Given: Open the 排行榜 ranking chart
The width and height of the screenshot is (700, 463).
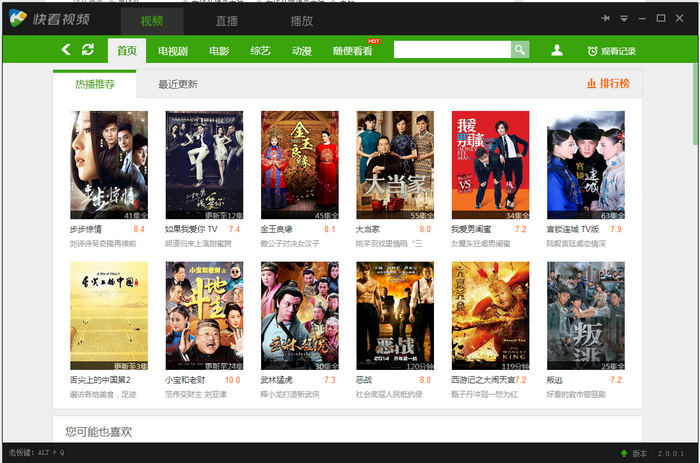Looking at the screenshot, I should click(x=608, y=83).
